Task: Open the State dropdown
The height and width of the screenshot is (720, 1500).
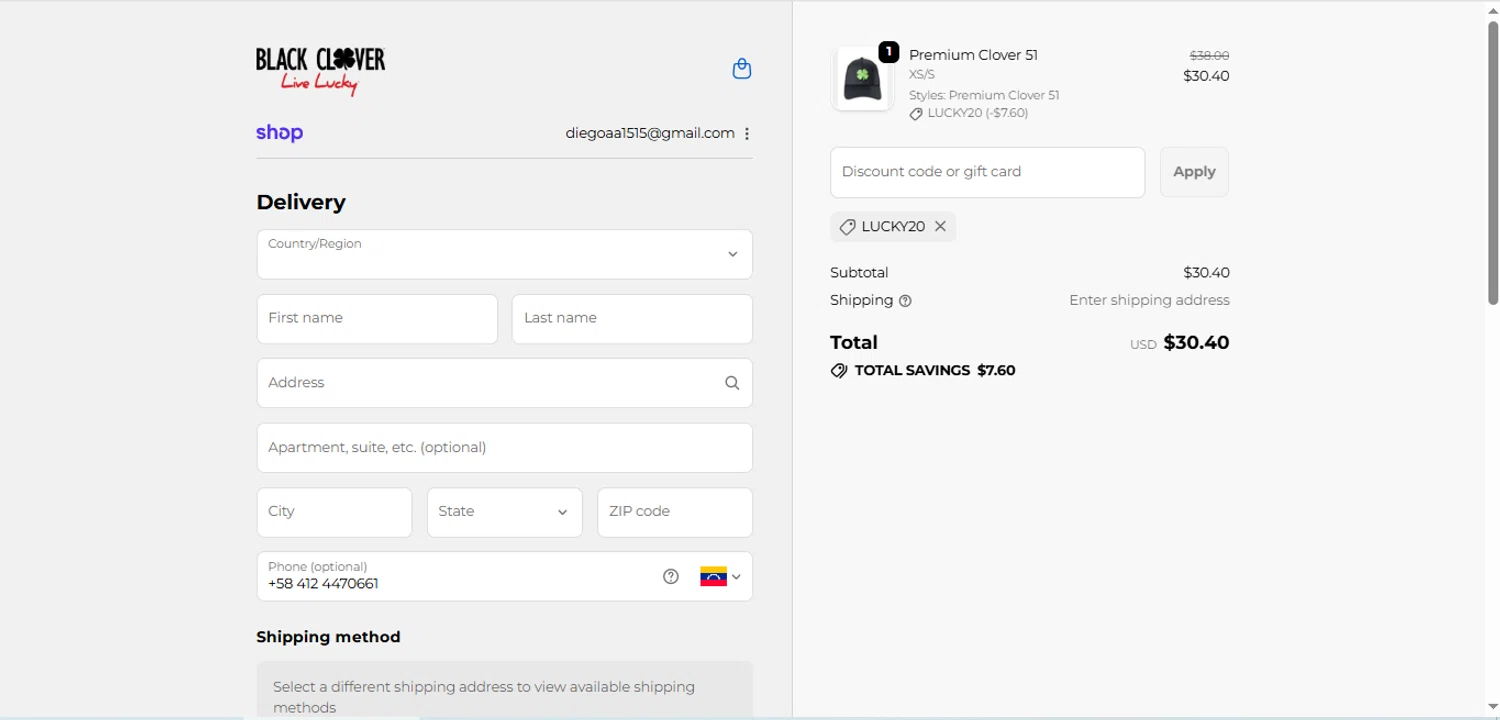Action: (x=504, y=512)
